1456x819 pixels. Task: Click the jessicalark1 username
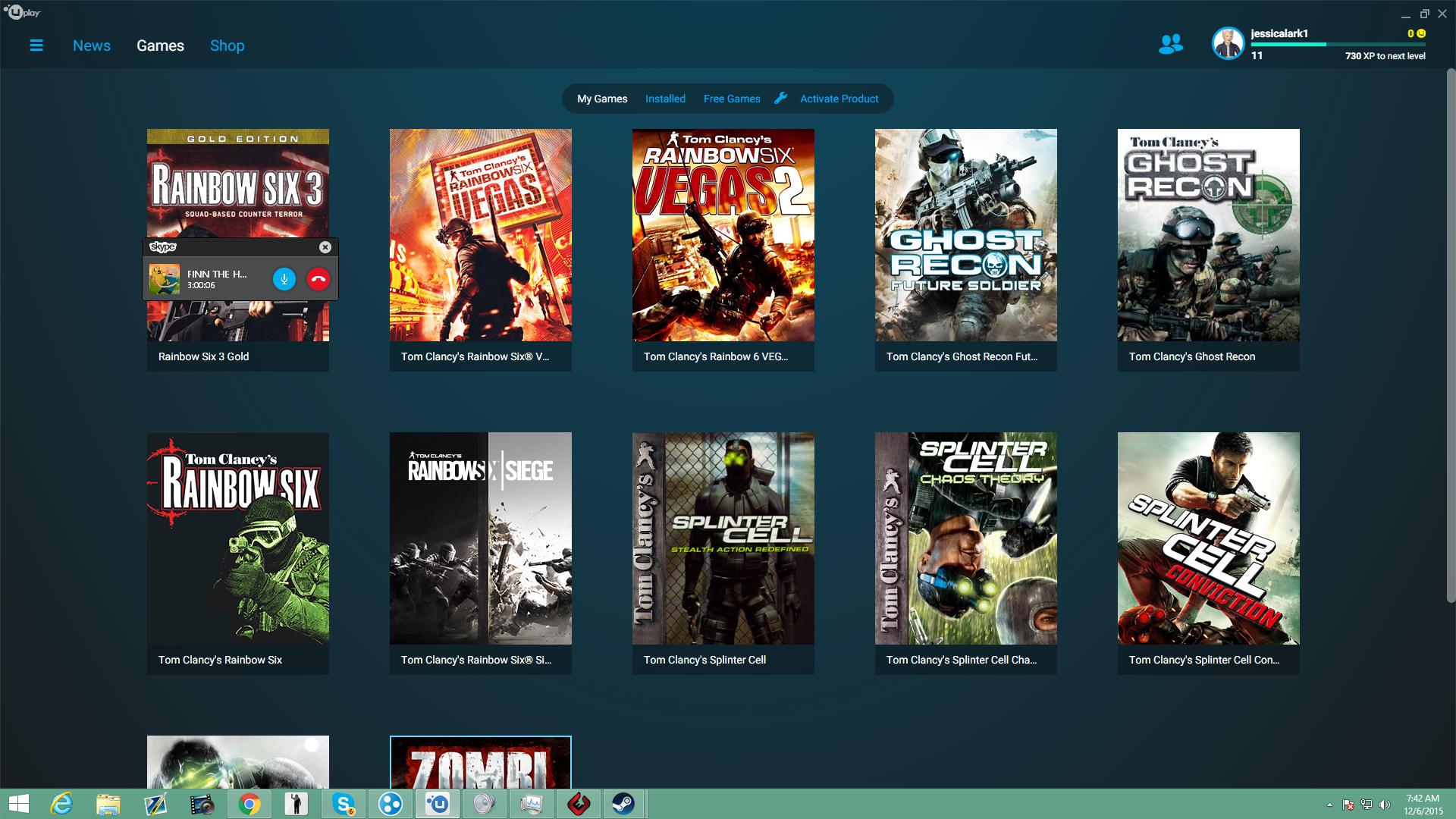coord(1279,33)
